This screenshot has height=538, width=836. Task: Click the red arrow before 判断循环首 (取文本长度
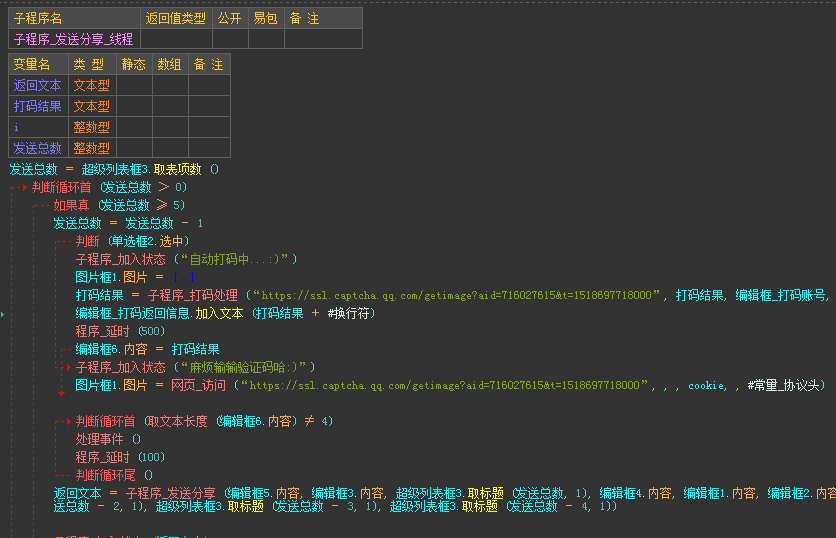(69, 422)
